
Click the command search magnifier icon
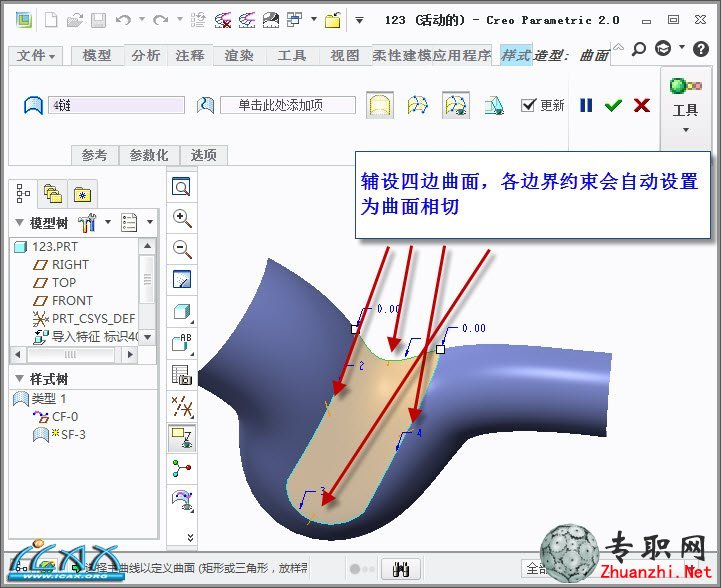(x=638, y=48)
